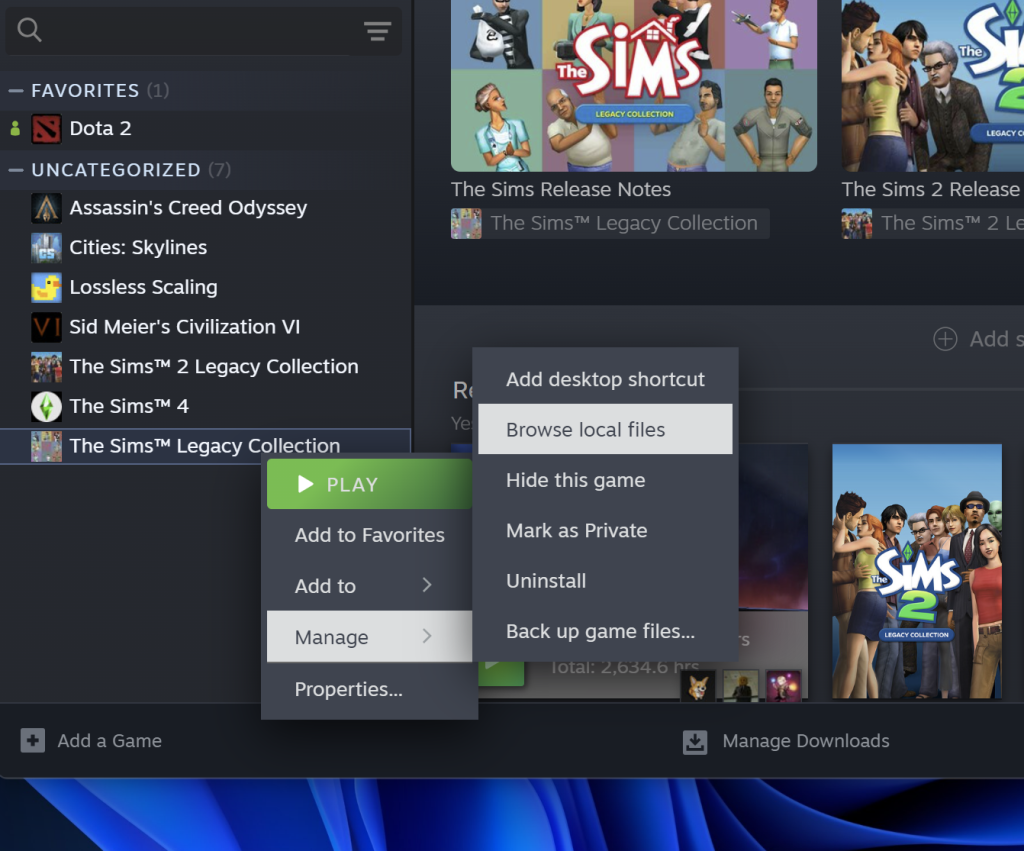Collapse the Uncategorized category
This screenshot has height=851, width=1024.
pyautogui.click(x=16, y=170)
